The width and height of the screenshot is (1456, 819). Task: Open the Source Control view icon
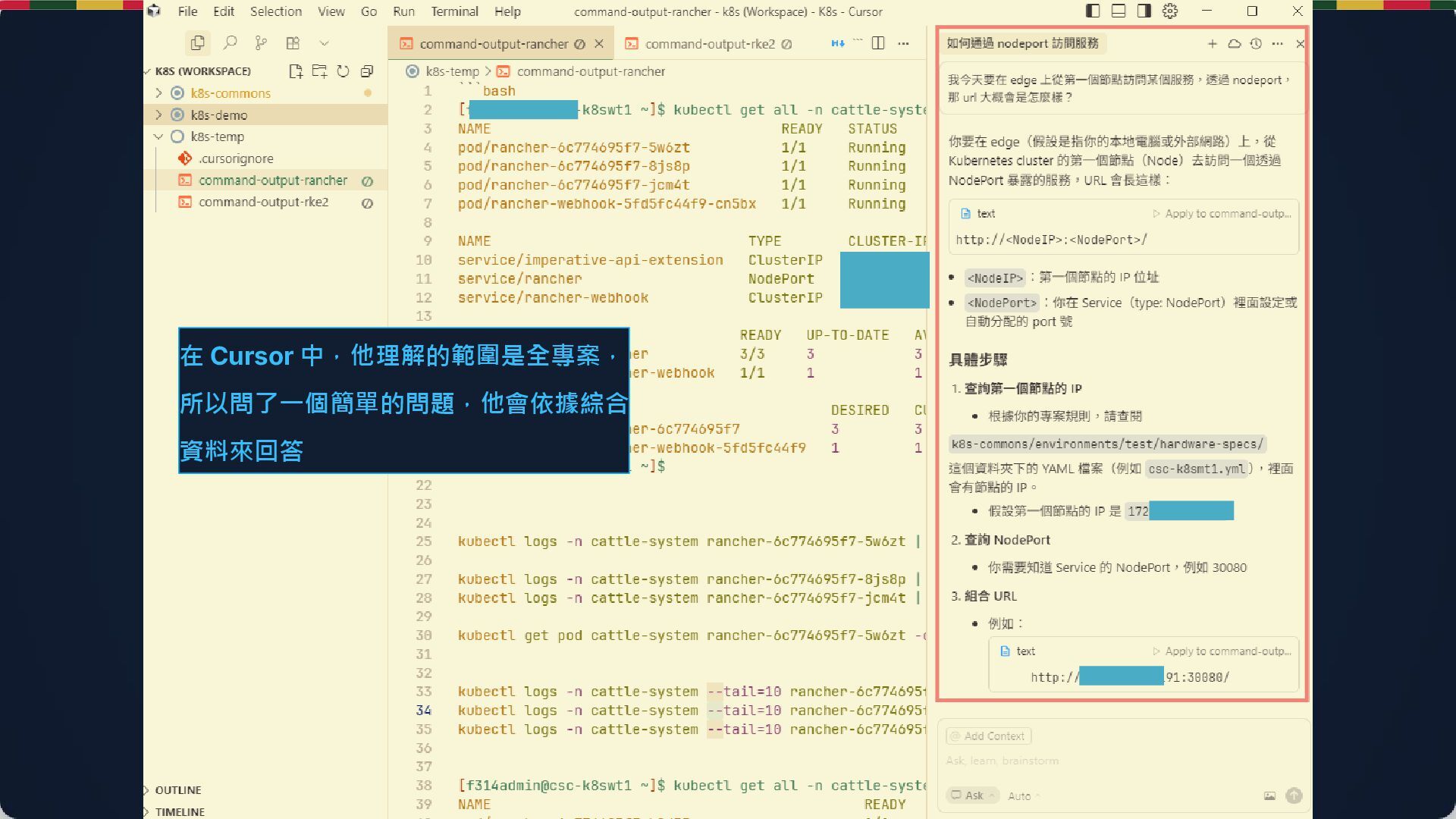(x=261, y=43)
